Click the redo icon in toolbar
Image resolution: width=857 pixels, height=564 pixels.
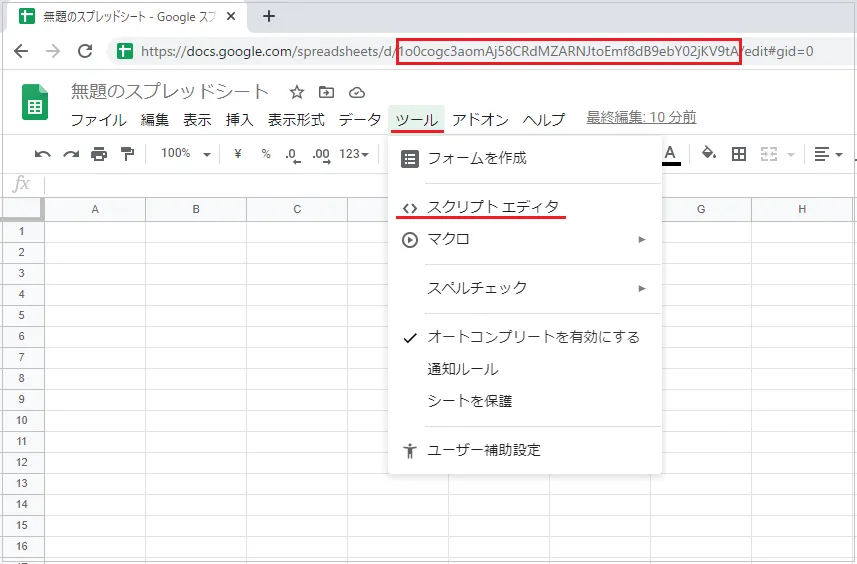pos(71,154)
